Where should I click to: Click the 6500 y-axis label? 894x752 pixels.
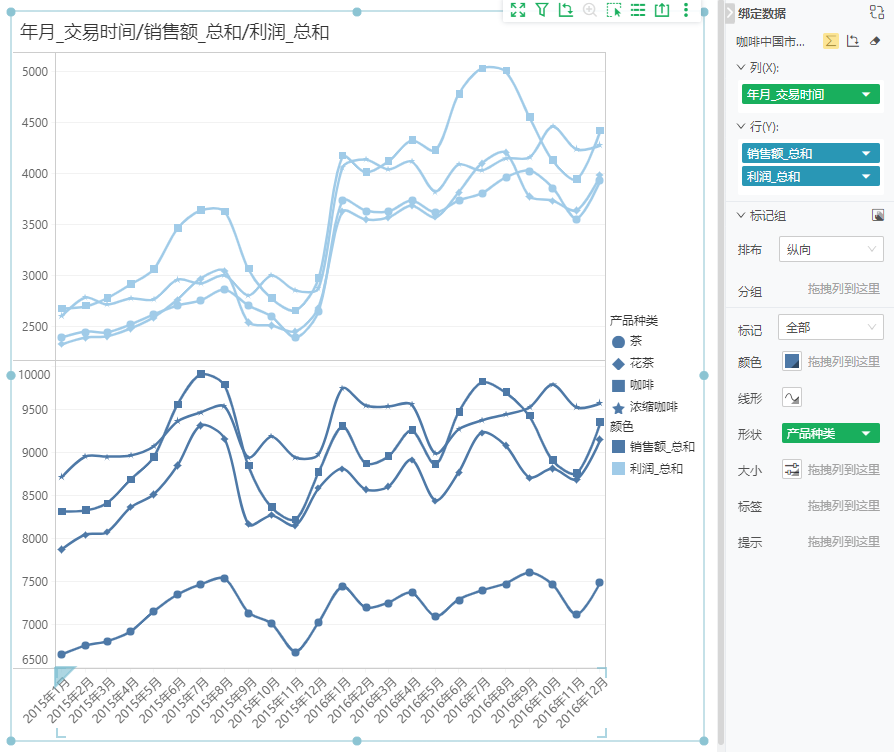35,660
